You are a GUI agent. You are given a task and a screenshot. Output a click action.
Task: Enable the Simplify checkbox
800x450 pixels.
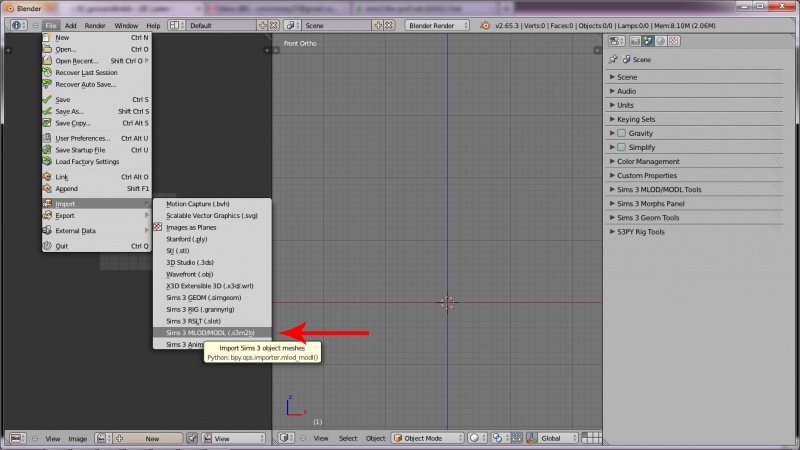[621, 147]
